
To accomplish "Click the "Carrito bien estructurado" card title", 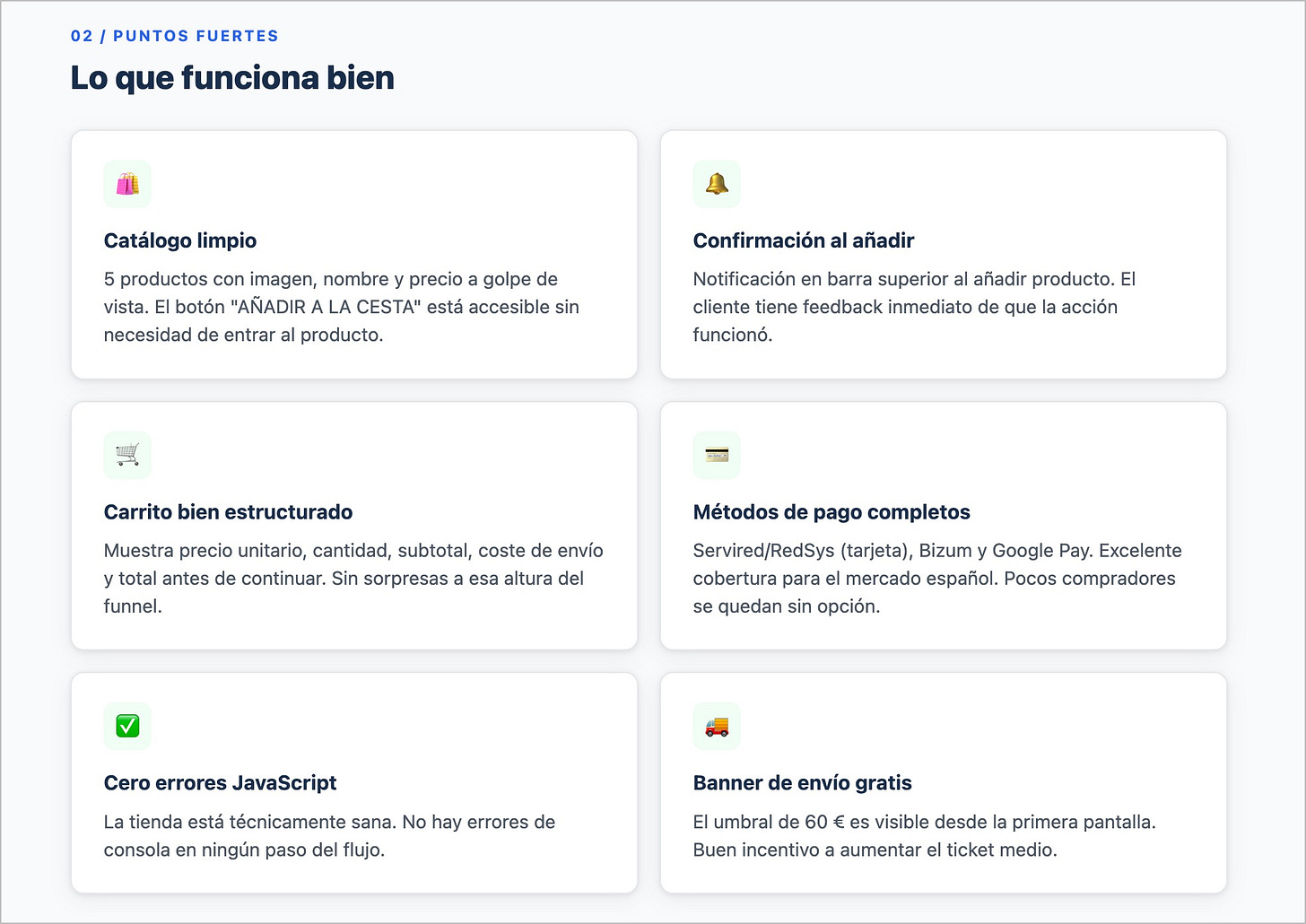I will 228,512.
